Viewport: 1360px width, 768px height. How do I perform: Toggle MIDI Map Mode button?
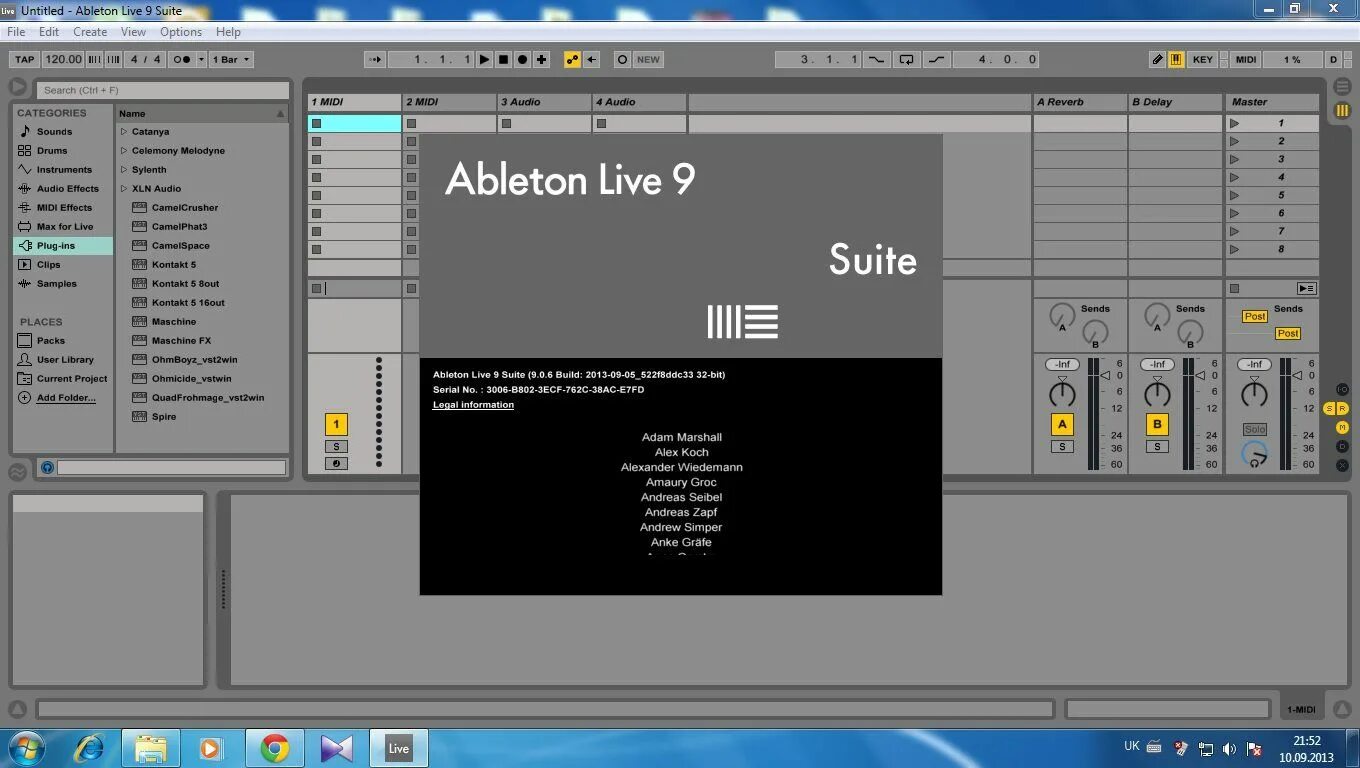click(x=1246, y=59)
